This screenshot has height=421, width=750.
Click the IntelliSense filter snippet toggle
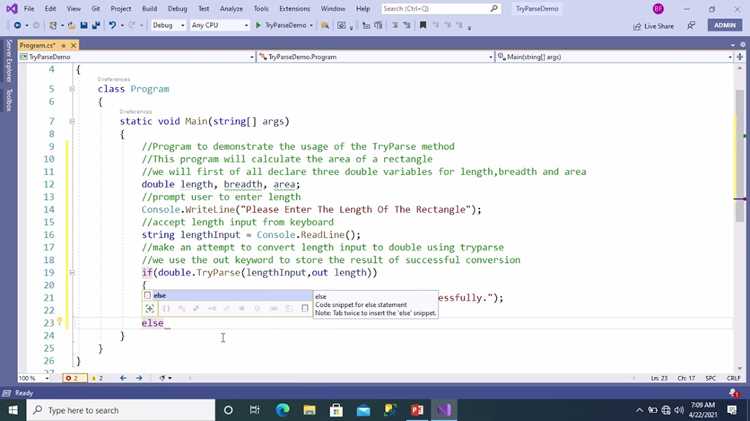tap(305, 309)
